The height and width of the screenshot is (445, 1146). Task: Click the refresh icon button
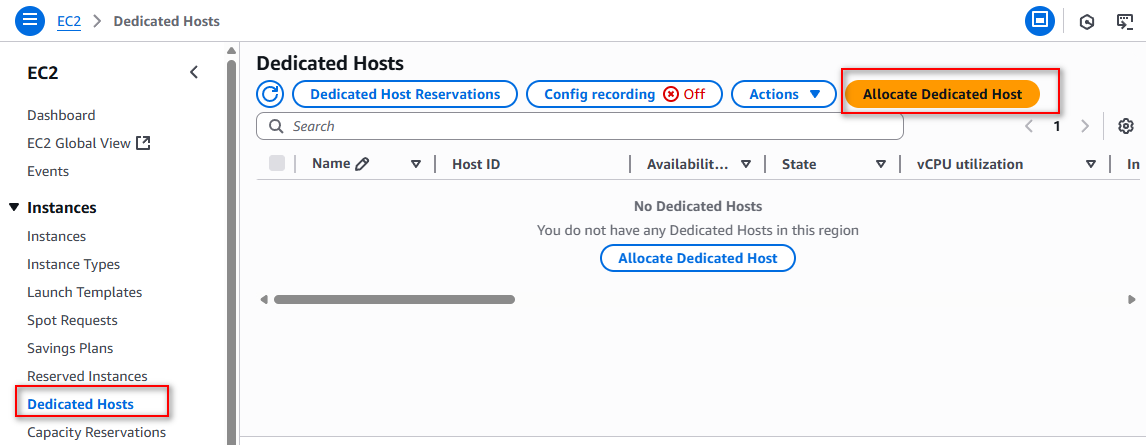270,94
